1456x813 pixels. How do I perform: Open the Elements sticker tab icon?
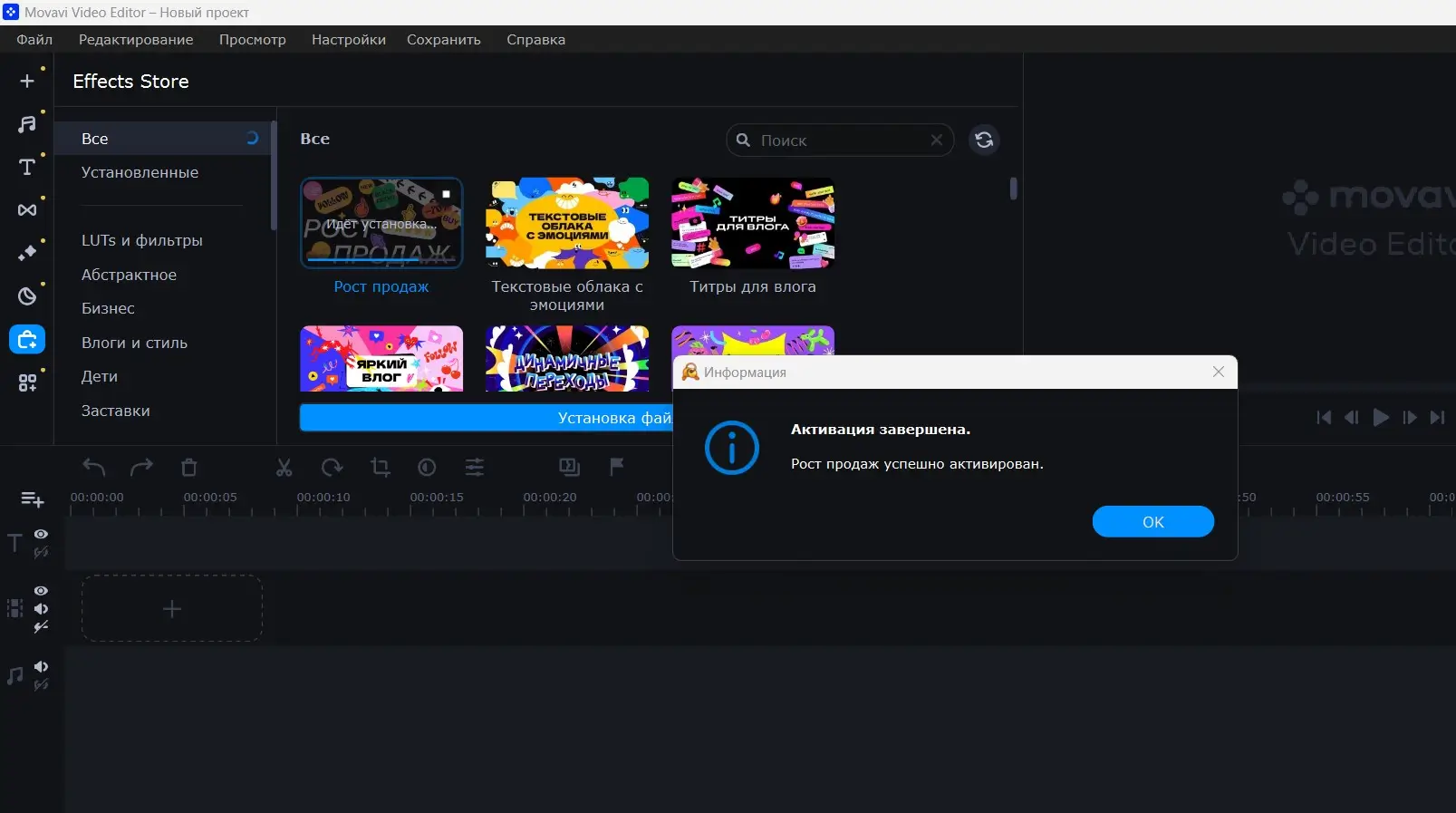click(x=27, y=296)
